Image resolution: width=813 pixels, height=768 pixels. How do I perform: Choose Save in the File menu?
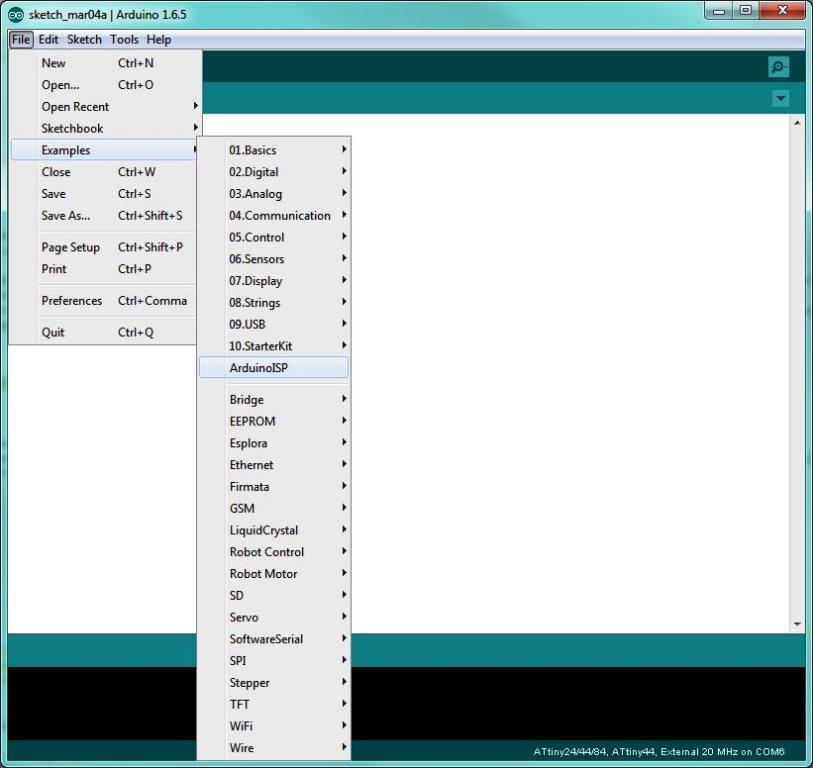coord(104,194)
